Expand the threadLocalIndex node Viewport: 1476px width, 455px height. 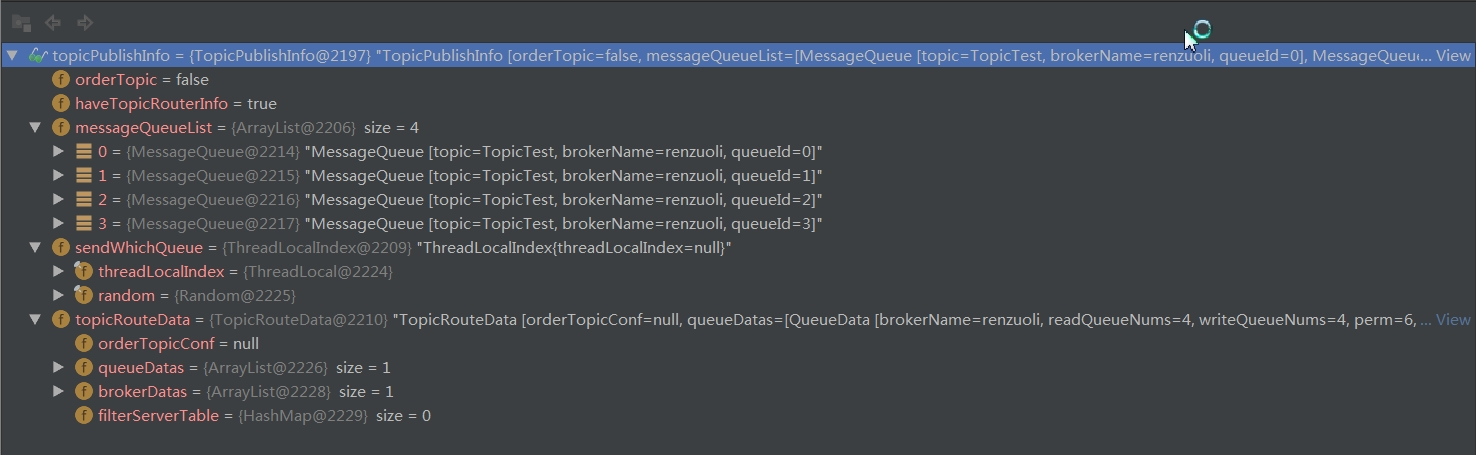click(x=59, y=271)
